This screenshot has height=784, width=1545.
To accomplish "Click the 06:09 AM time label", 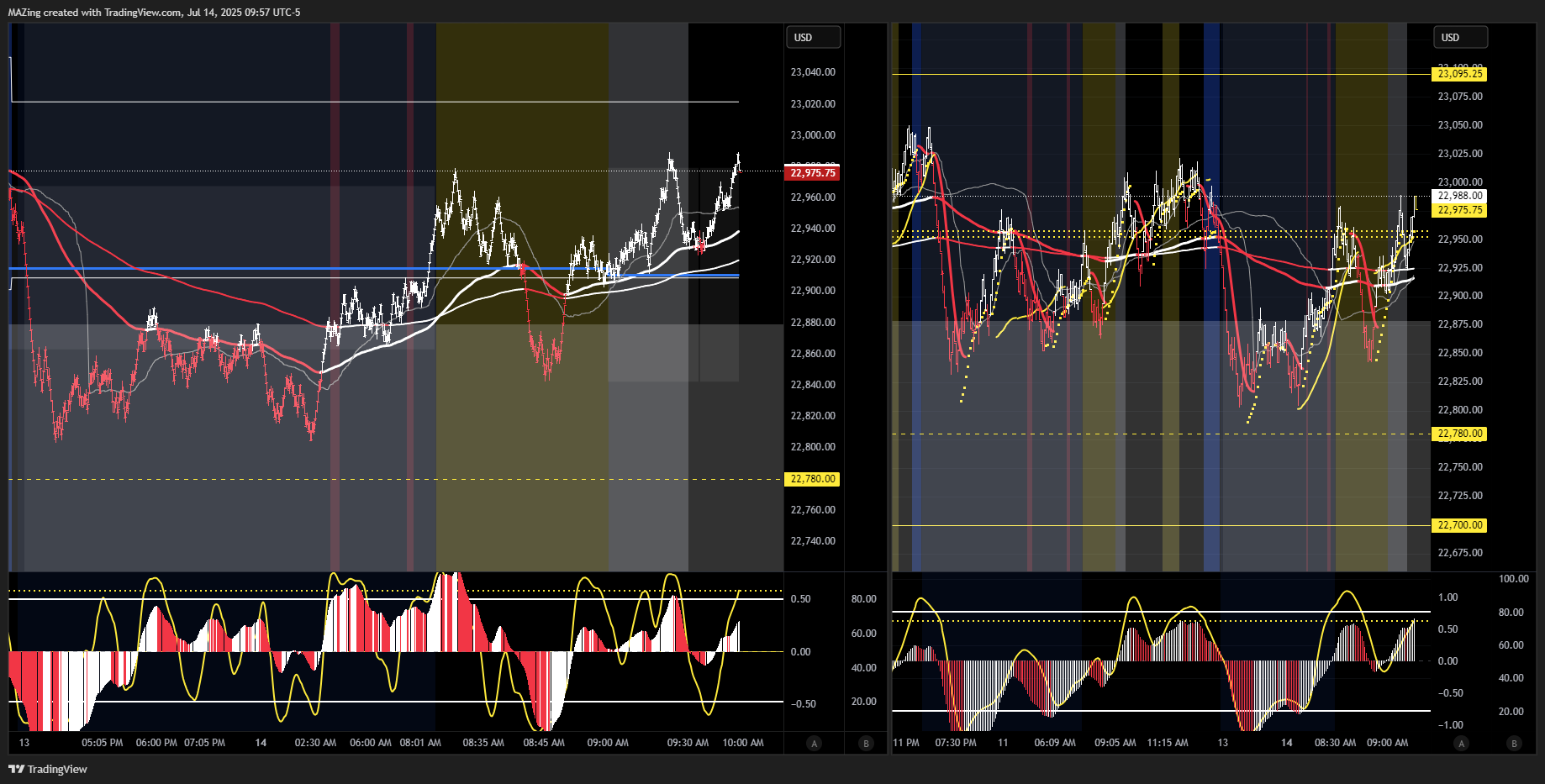I will click(x=1055, y=743).
